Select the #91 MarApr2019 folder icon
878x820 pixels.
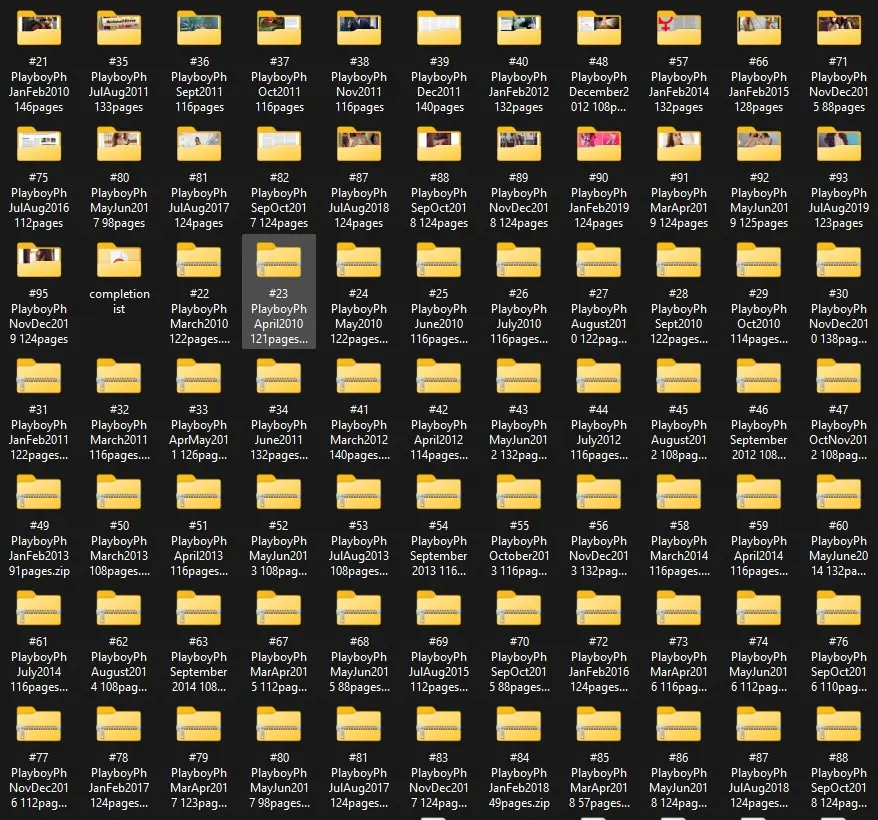click(x=679, y=145)
